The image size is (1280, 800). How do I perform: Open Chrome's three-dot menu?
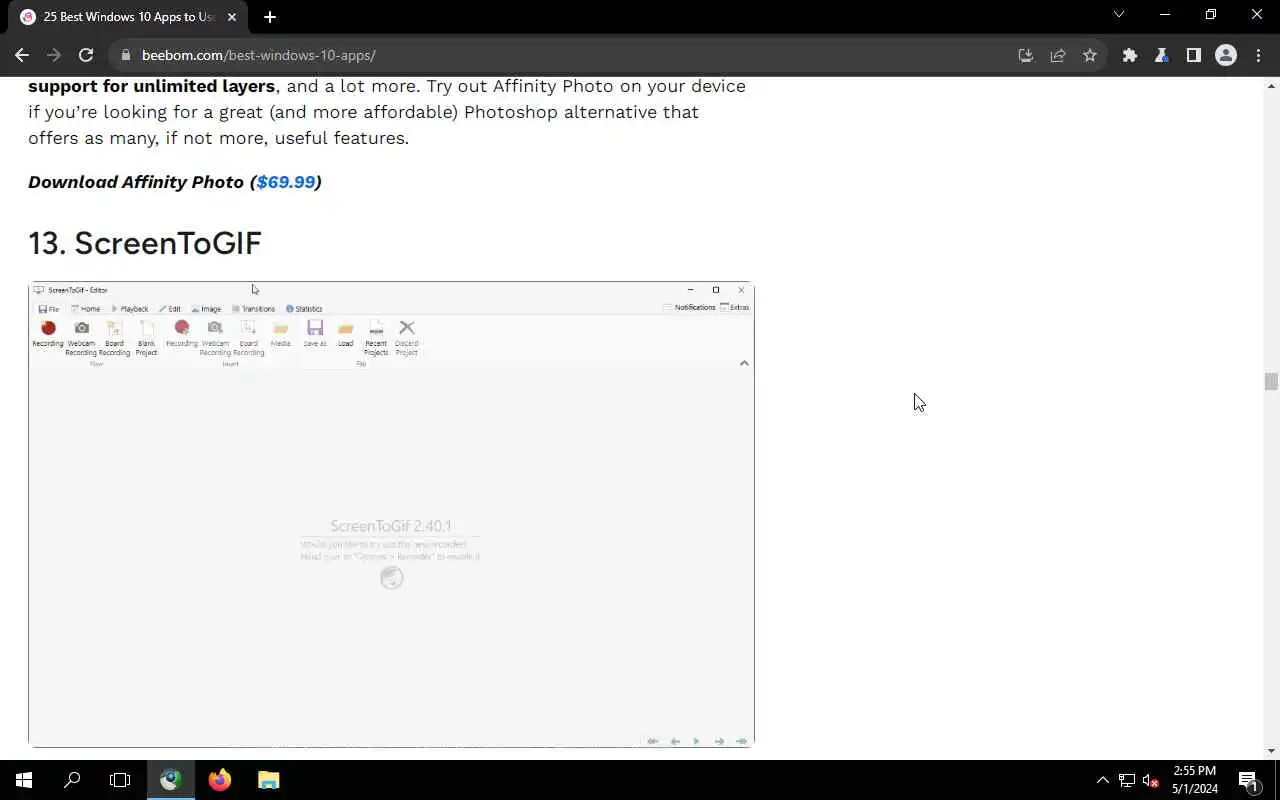[1258, 55]
